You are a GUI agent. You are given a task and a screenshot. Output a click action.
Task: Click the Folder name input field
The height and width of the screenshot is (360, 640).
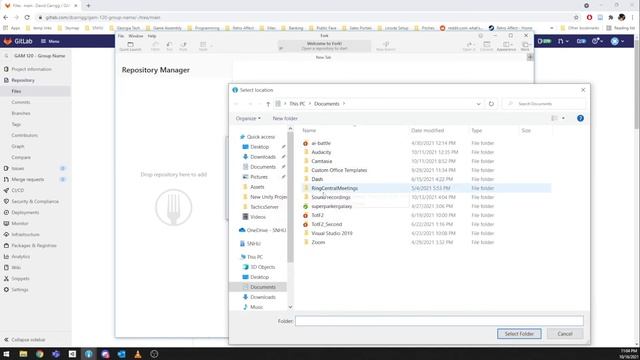[x=439, y=321]
